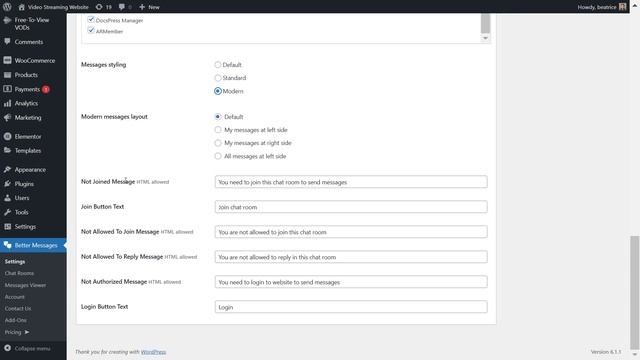This screenshot has height=360, width=640.
Task: Open beatrice's user avatar in the admin bar
Action: point(622,7)
